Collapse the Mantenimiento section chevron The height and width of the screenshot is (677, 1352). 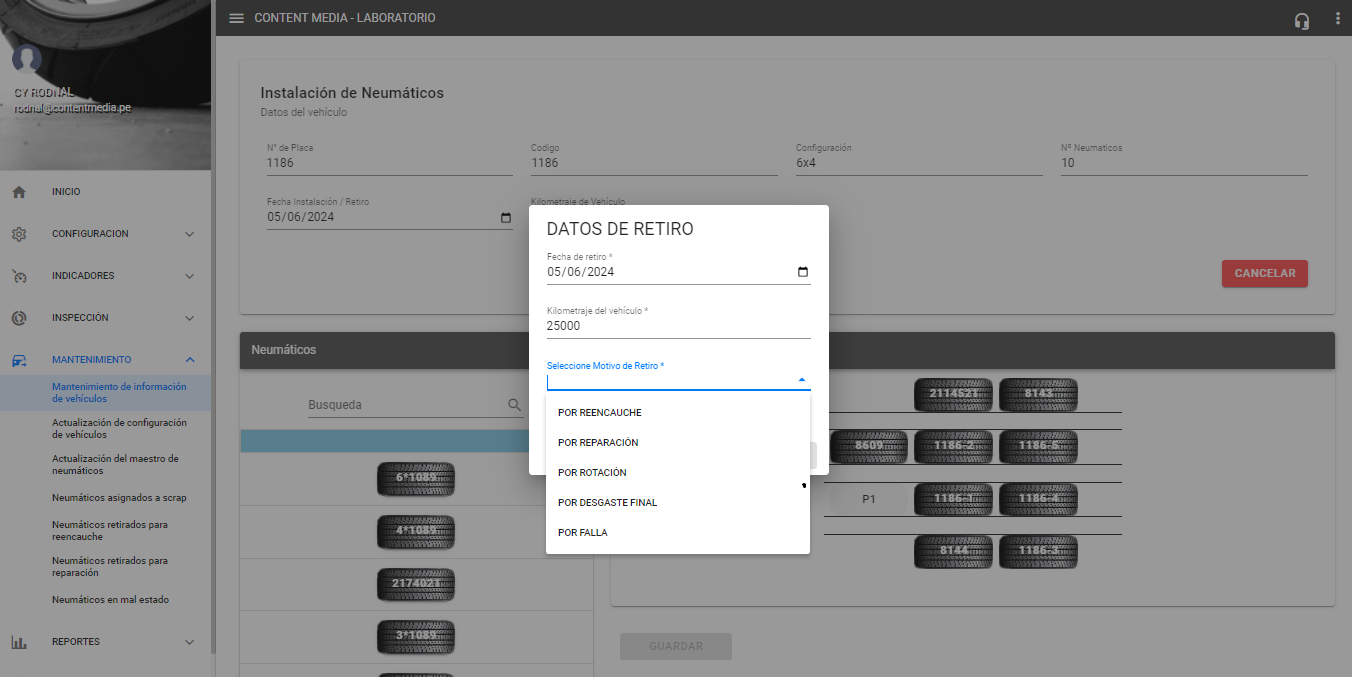coord(190,360)
